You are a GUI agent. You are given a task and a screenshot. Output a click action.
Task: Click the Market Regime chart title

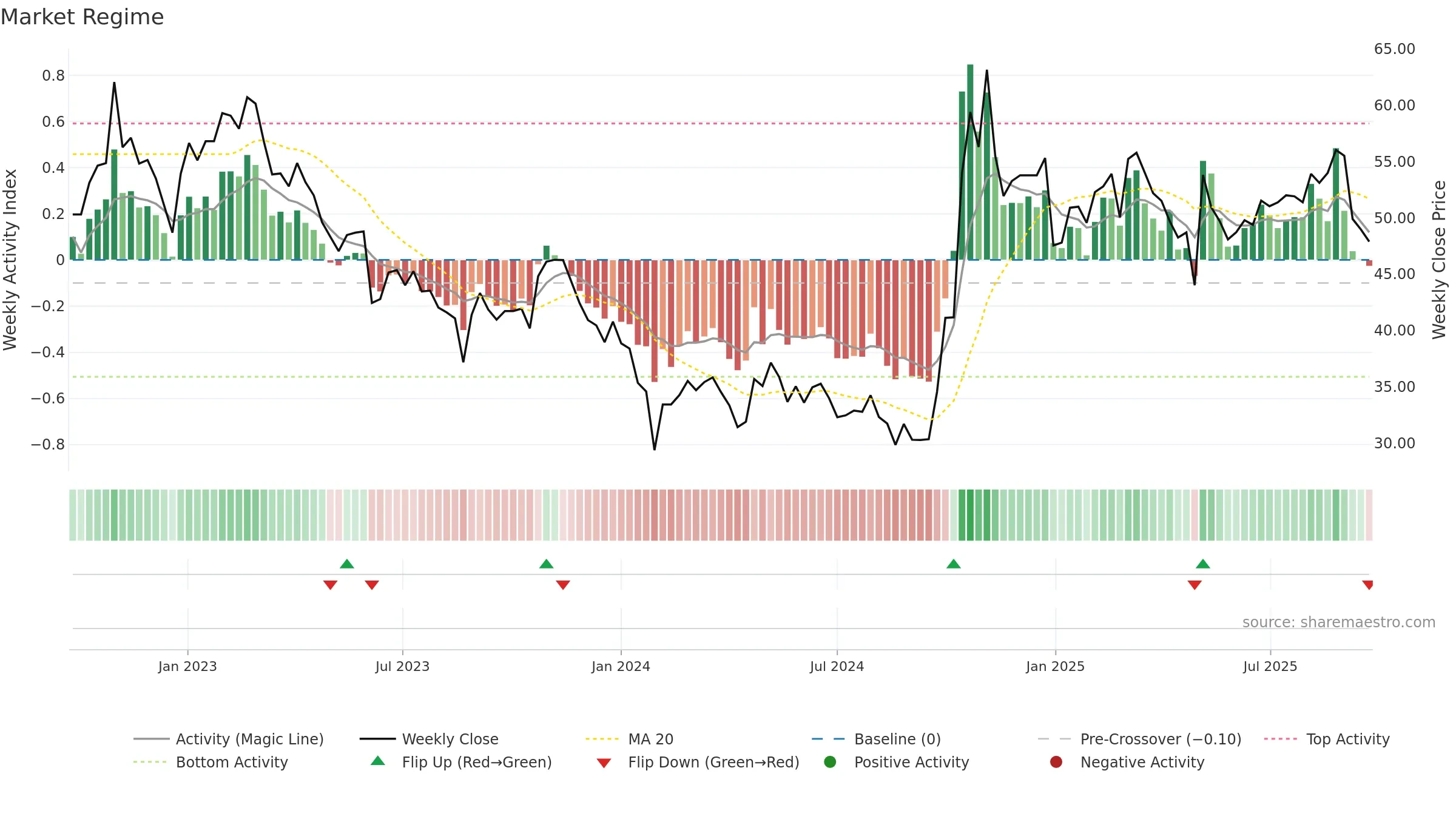coord(82,17)
